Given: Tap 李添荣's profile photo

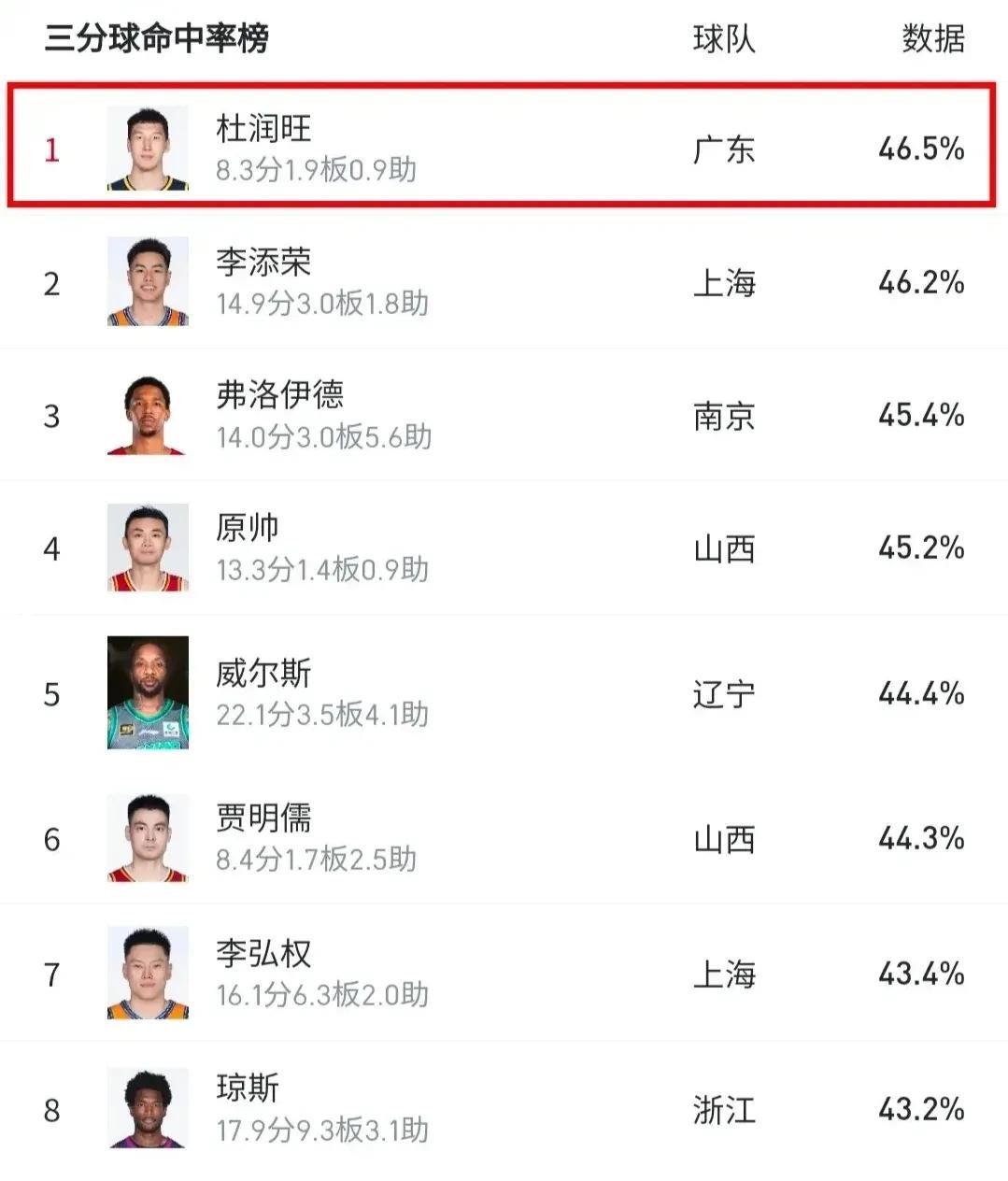Looking at the screenshot, I should (x=148, y=281).
